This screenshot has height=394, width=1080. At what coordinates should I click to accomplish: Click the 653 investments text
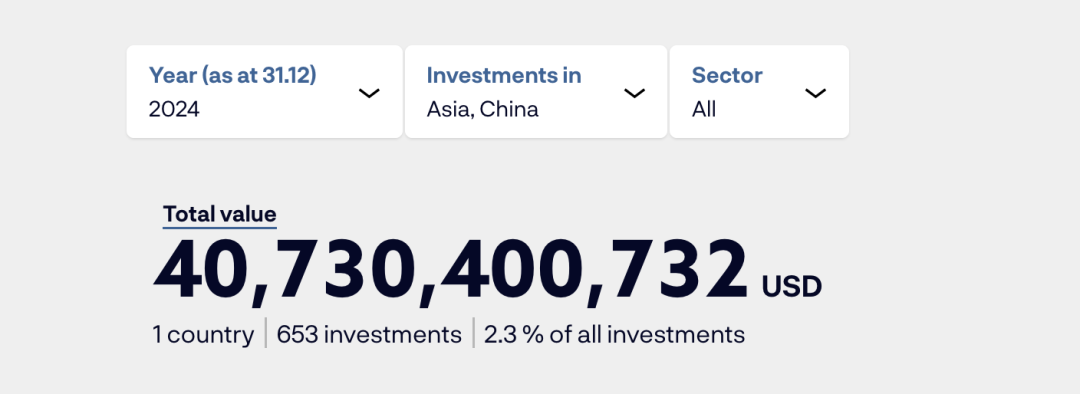369,335
